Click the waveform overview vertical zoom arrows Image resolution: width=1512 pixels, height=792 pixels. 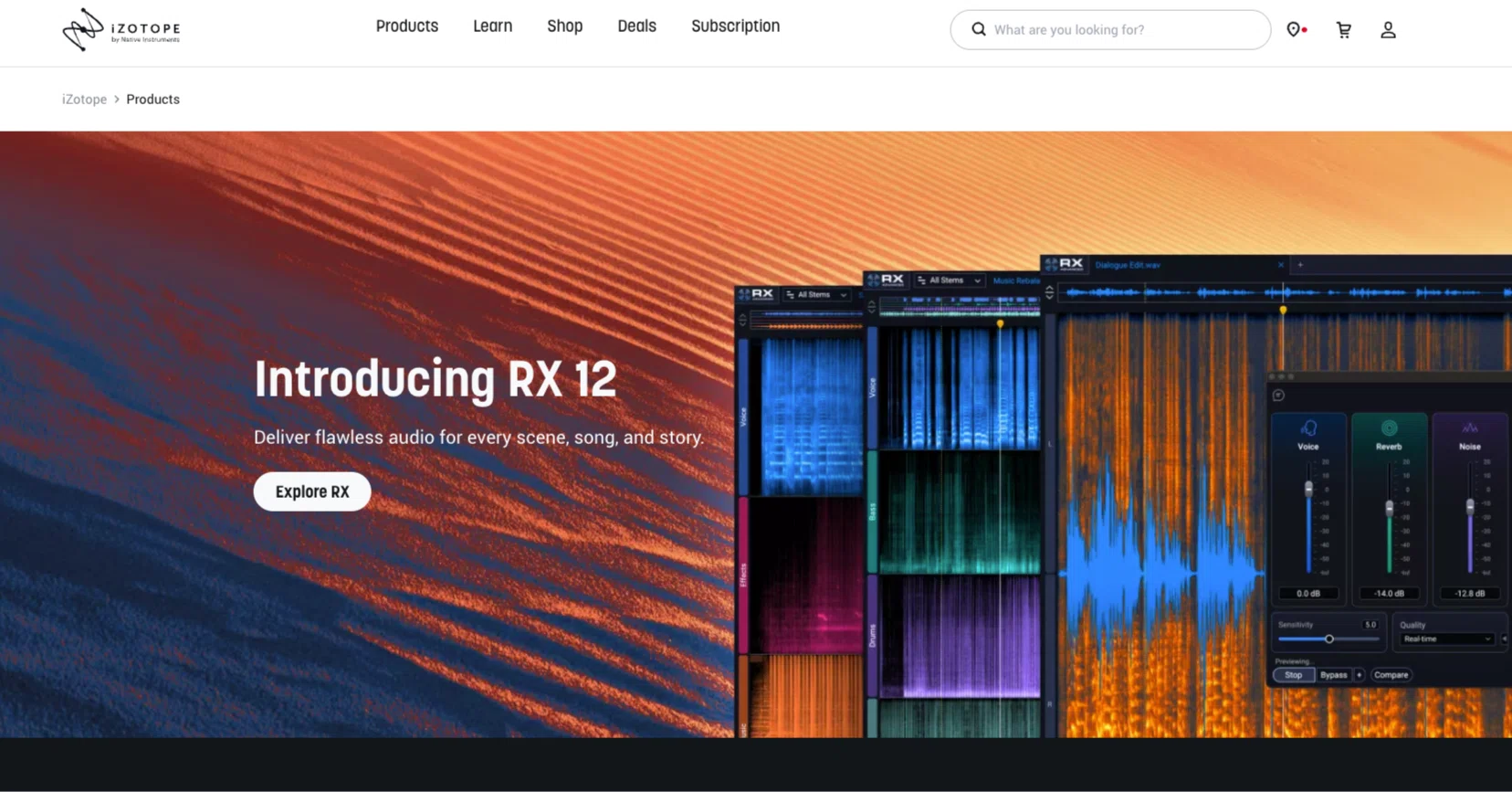point(1049,292)
